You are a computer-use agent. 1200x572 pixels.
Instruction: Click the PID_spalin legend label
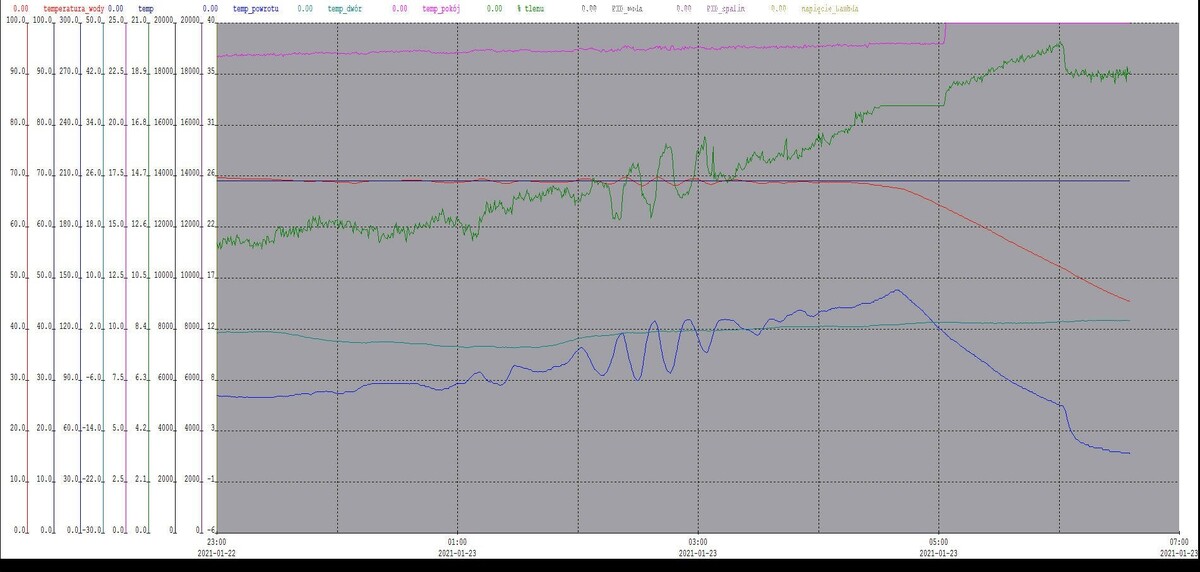726,8
